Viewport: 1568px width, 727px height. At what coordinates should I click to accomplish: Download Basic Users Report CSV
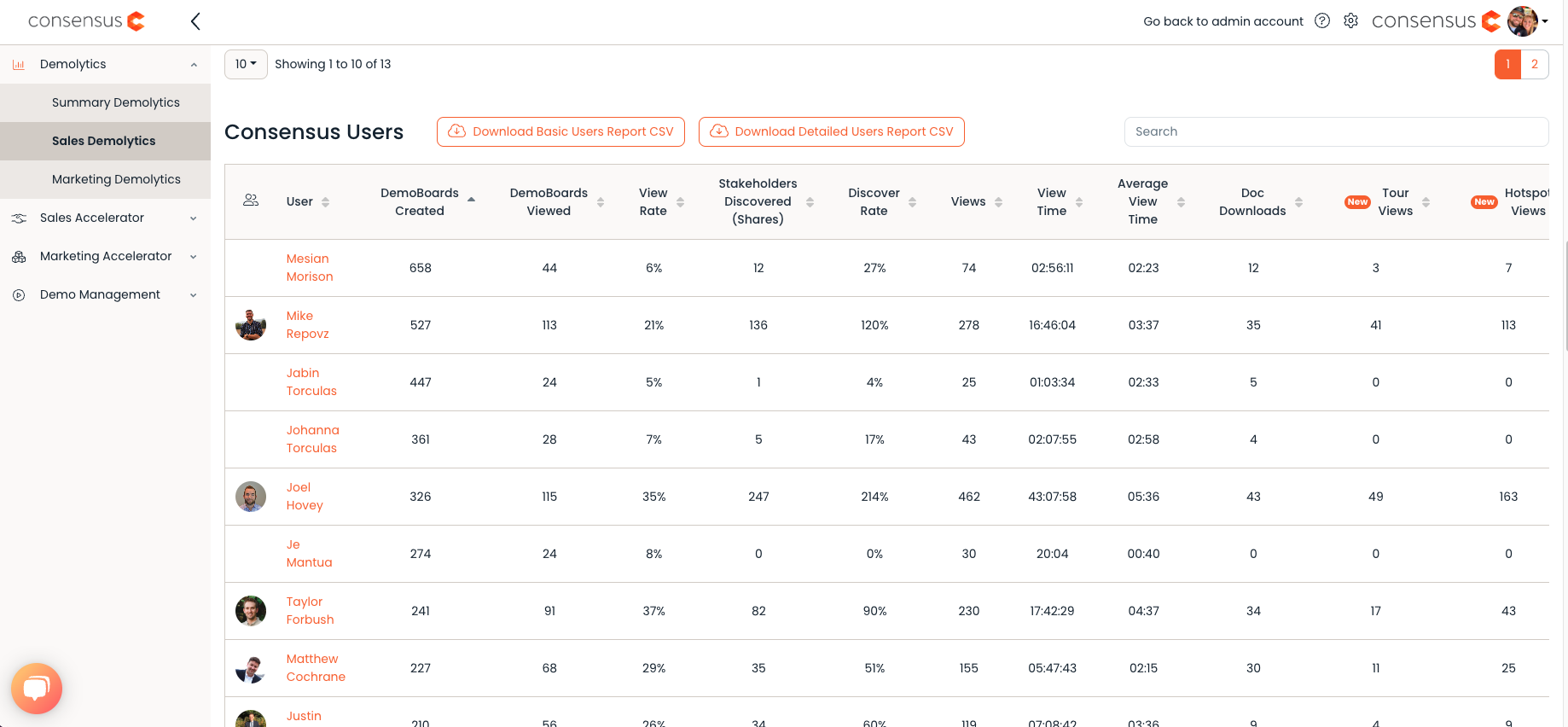click(x=560, y=131)
